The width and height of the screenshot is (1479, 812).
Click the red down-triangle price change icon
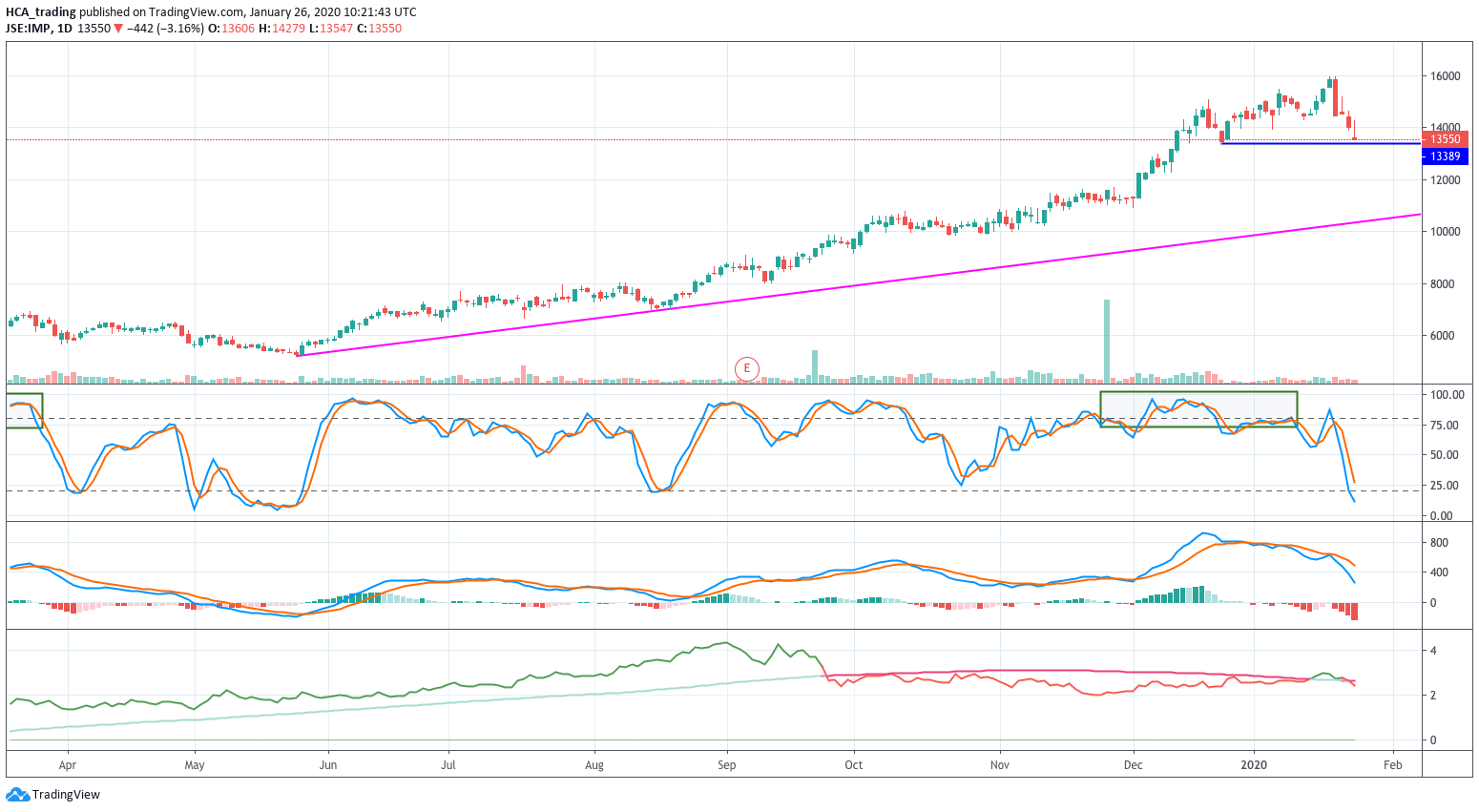118,29
